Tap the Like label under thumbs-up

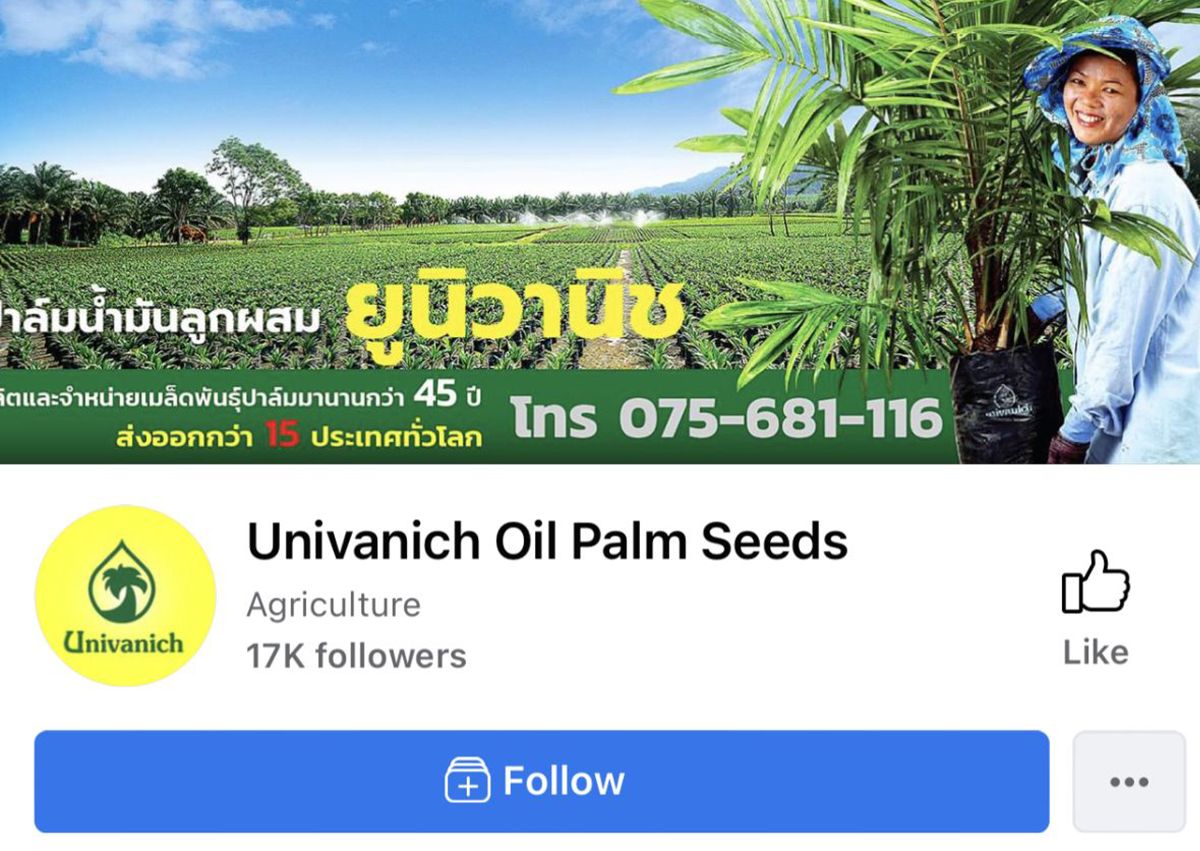[1095, 652]
